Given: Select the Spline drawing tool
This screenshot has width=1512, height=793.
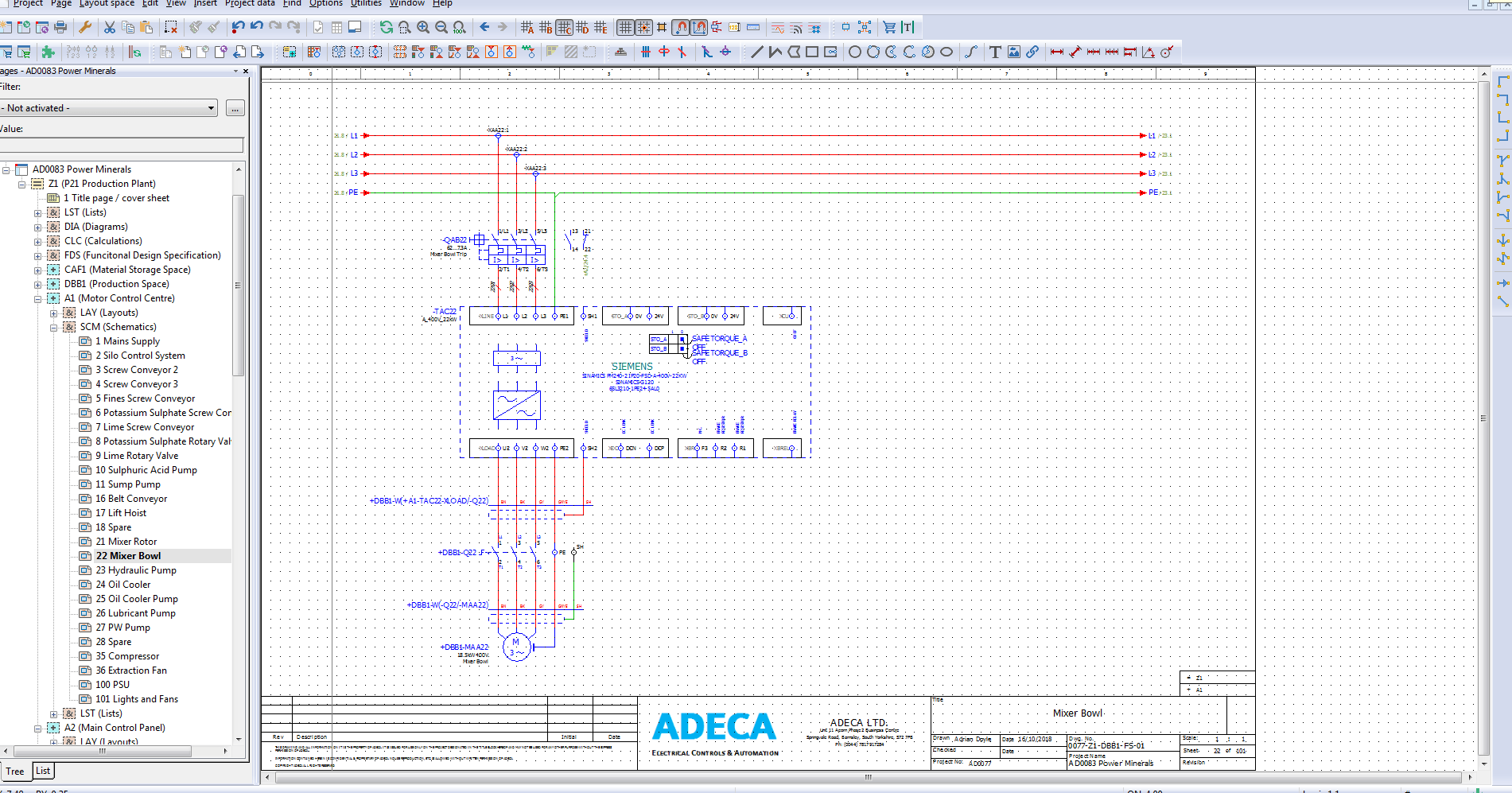Looking at the screenshot, I should [971, 52].
